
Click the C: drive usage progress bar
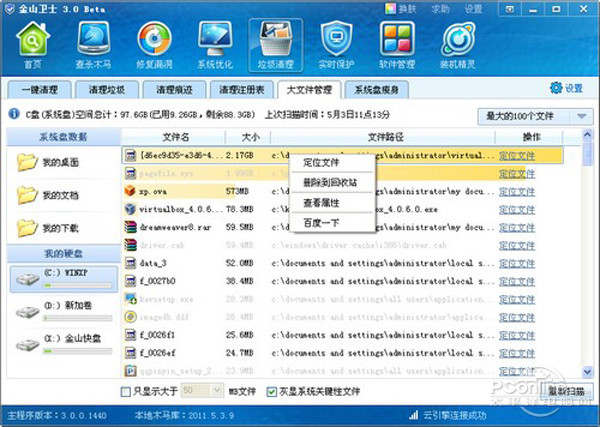(x=77, y=285)
